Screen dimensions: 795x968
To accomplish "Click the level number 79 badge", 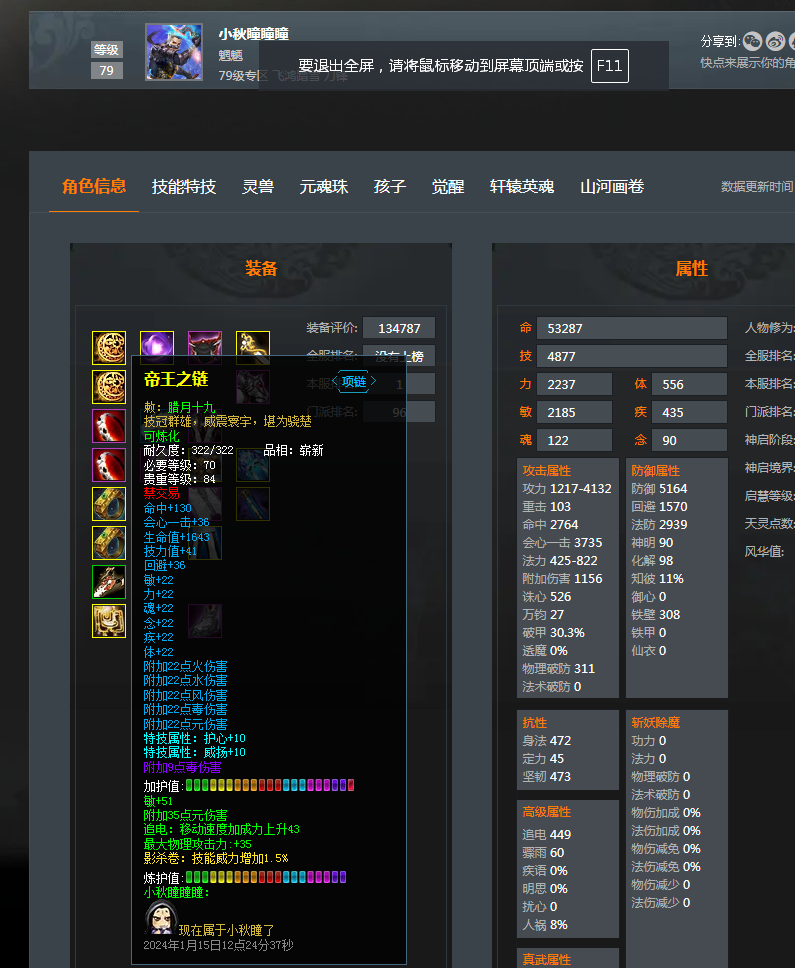I will click(x=107, y=70).
